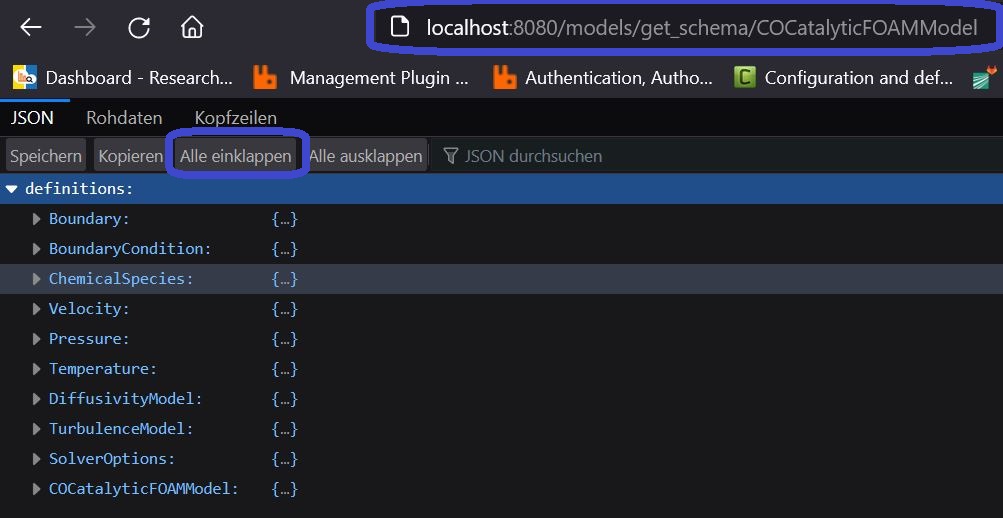Reload the page with the refresh icon
Image resolution: width=1003 pixels, height=518 pixels.
pos(139,27)
